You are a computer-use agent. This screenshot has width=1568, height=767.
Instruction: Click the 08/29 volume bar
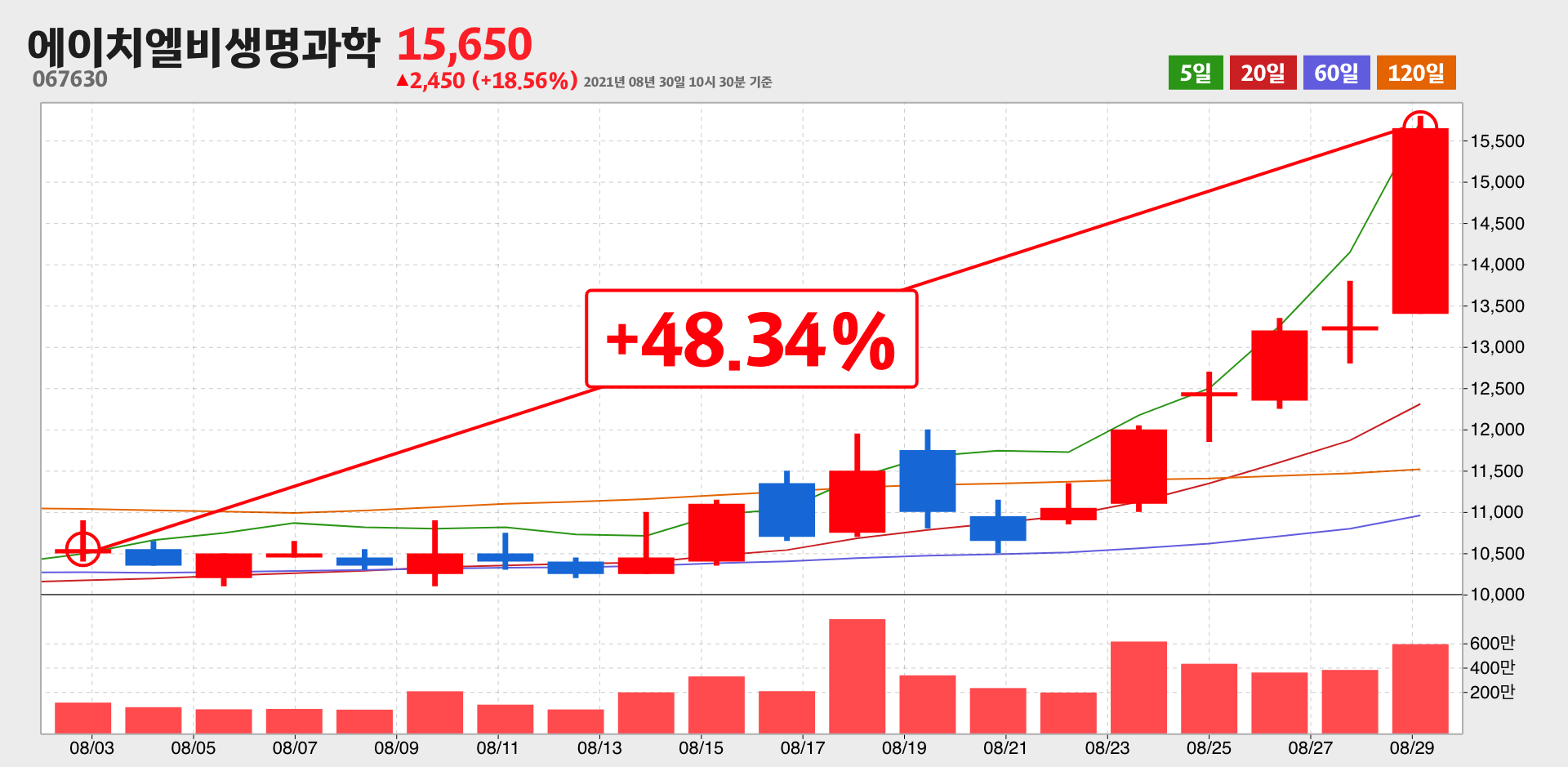click(1420, 689)
